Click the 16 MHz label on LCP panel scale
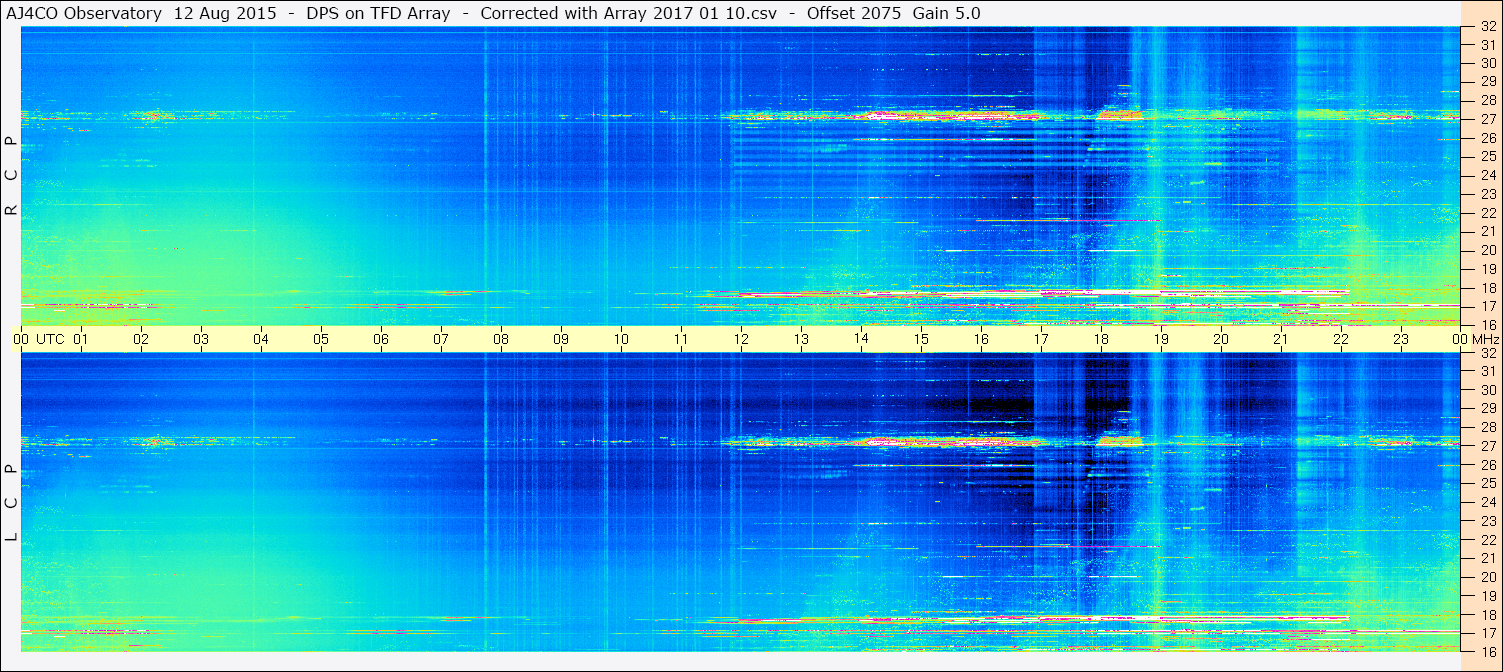This screenshot has width=1503, height=672. [1488, 651]
